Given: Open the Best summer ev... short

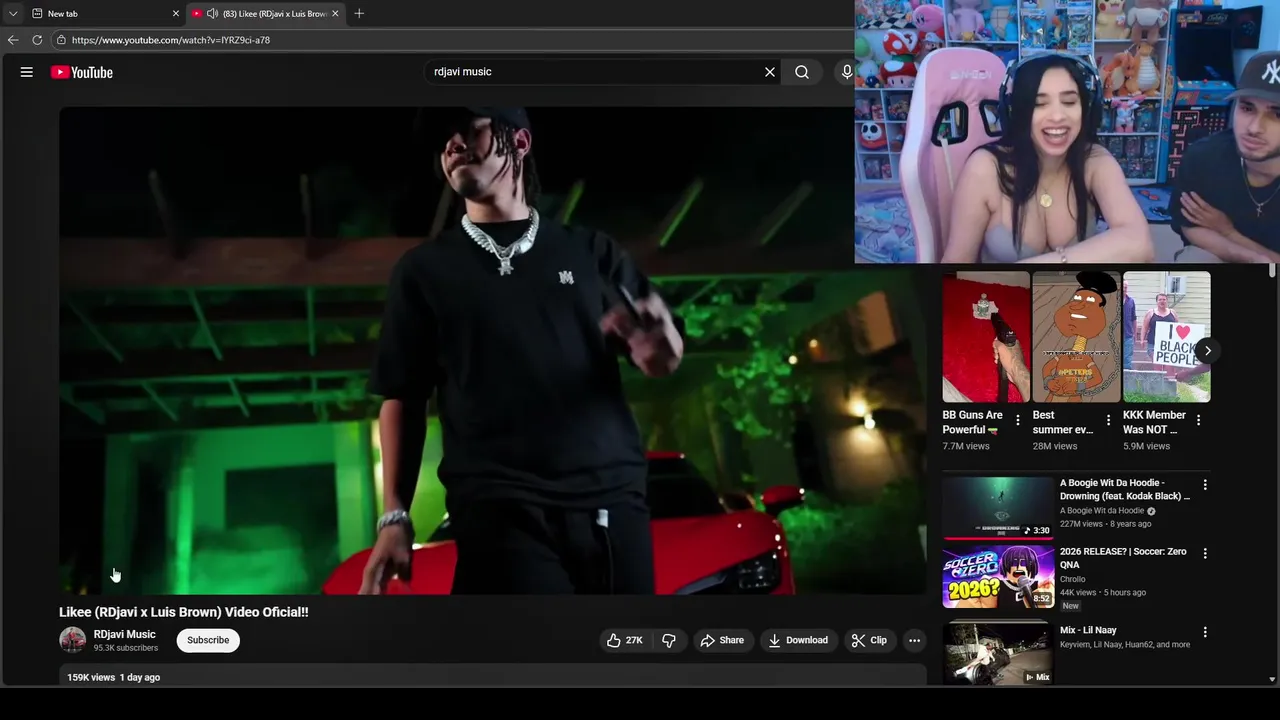Looking at the screenshot, I should [x=1076, y=337].
